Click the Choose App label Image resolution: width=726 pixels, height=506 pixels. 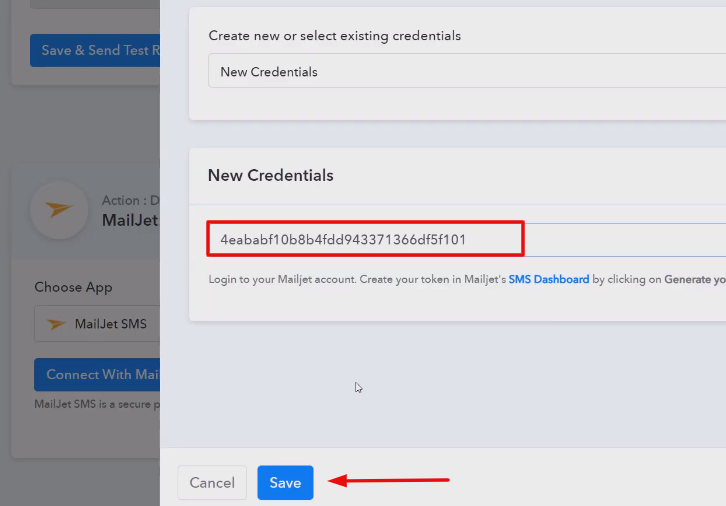point(73,287)
